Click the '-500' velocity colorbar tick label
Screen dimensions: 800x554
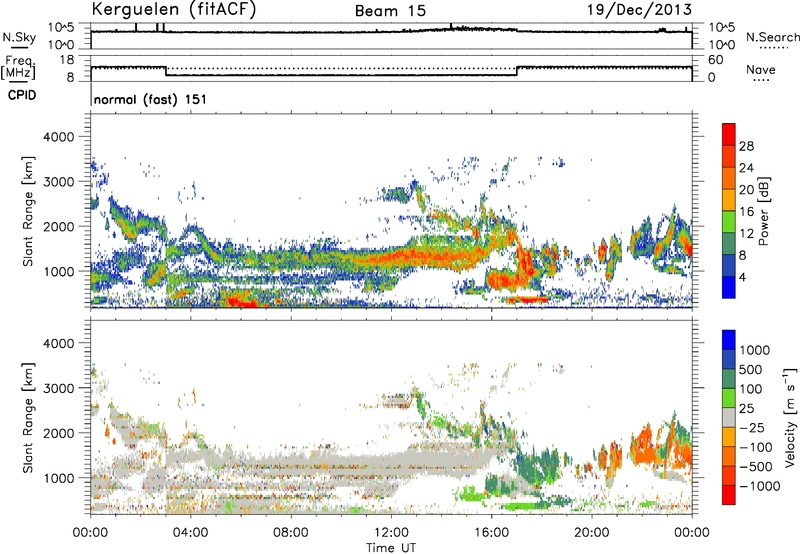[755, 466]
